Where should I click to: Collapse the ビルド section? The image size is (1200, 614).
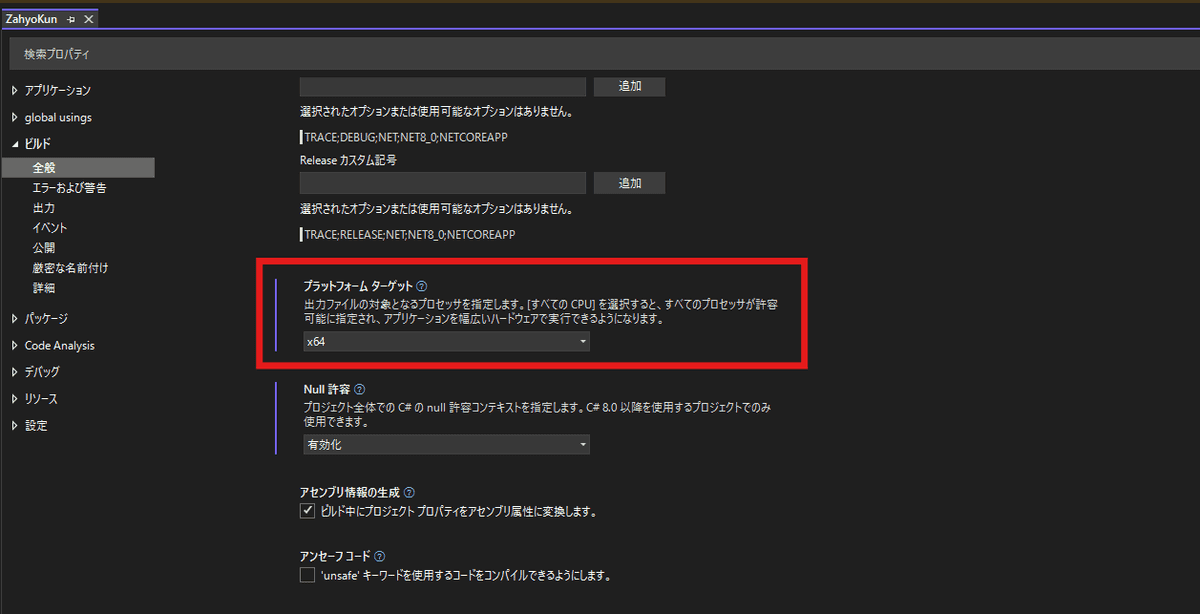point(14,144)
